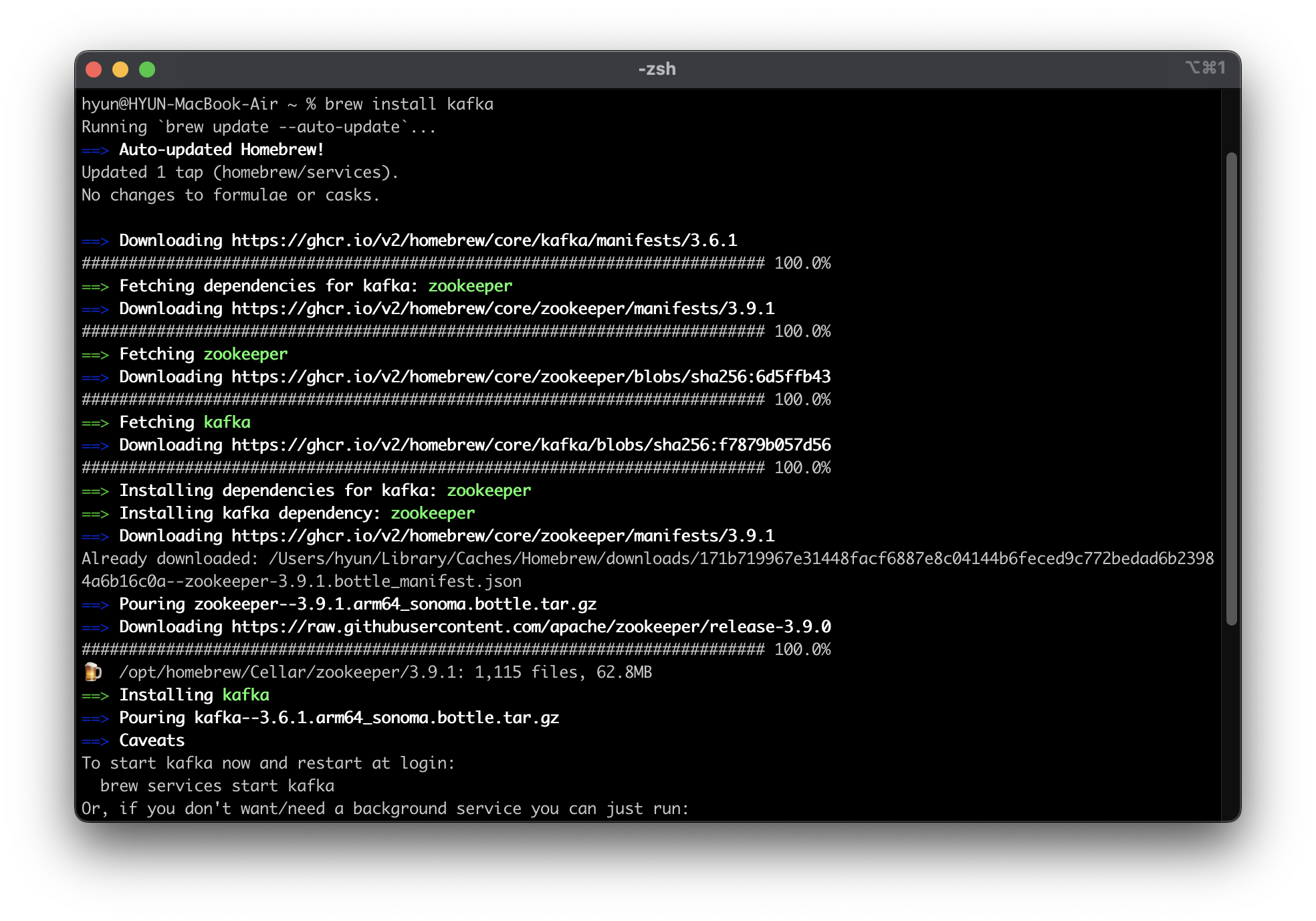Click 'Fetching dependencies for kafka: zookeeper' line

297,286
